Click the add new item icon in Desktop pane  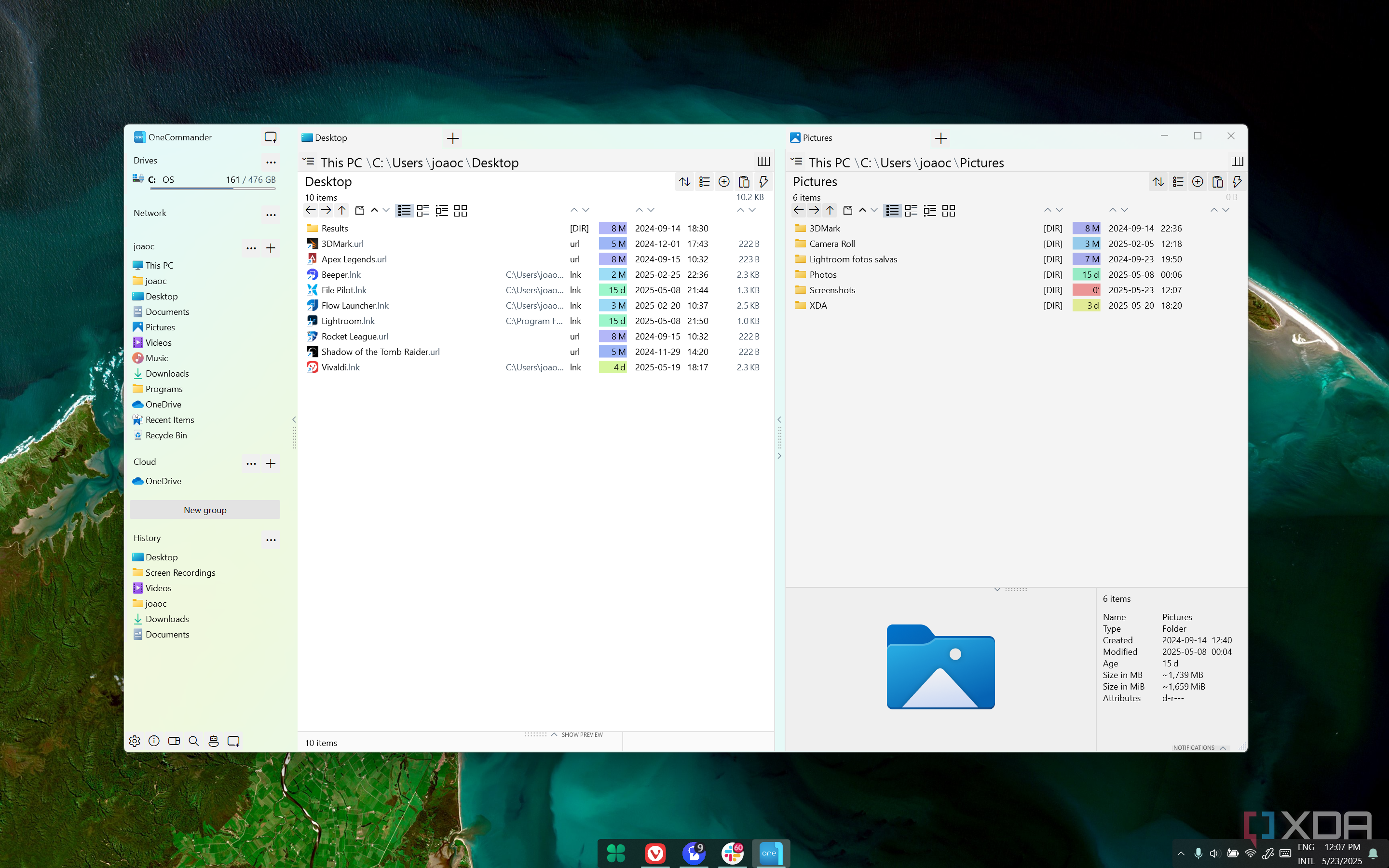[x=724, y=182]
